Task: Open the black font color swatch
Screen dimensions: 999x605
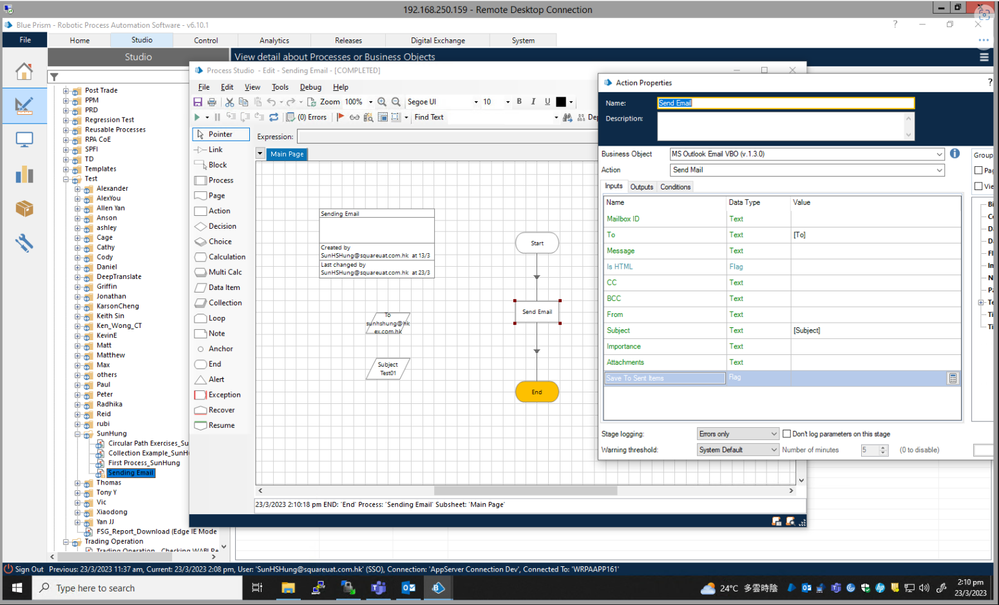Action: tap(561, 102)
